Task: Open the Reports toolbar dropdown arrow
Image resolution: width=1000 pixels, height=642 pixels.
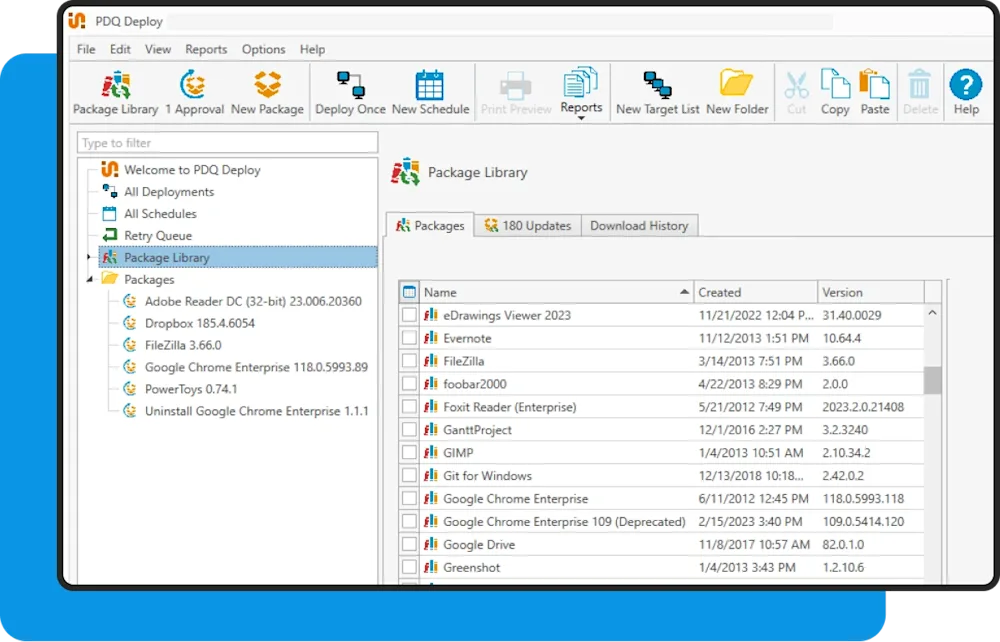Action: (581, 118)
